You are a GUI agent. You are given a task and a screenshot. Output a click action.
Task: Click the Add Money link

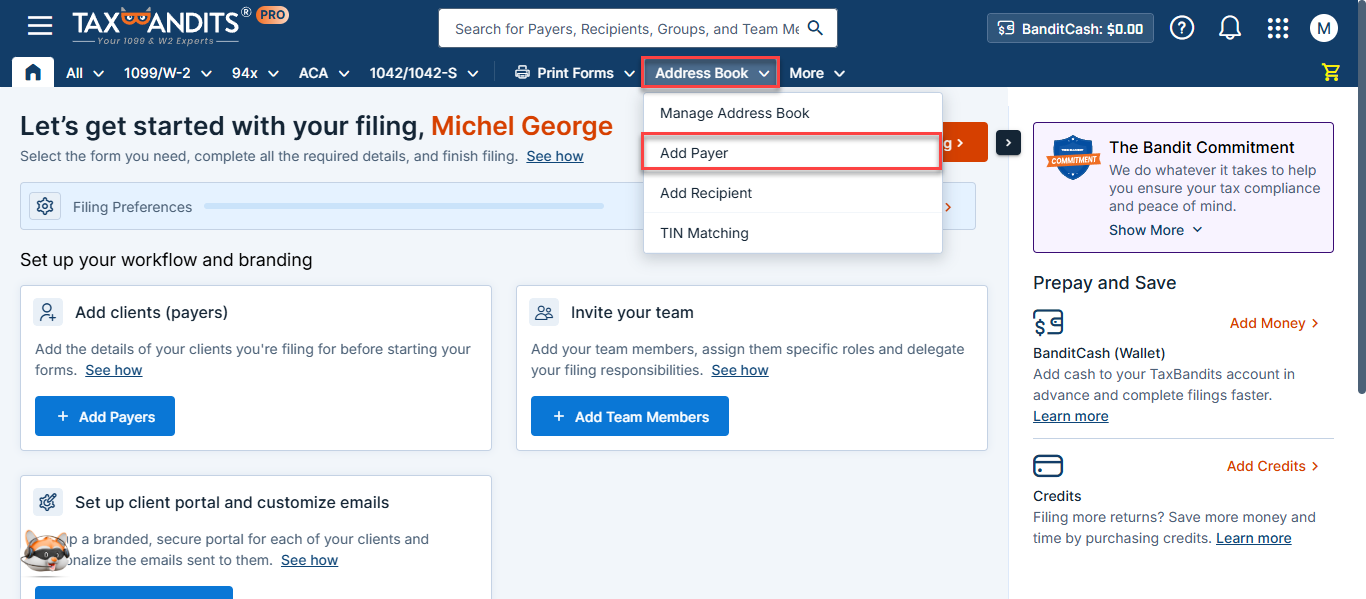point(1275,323)
